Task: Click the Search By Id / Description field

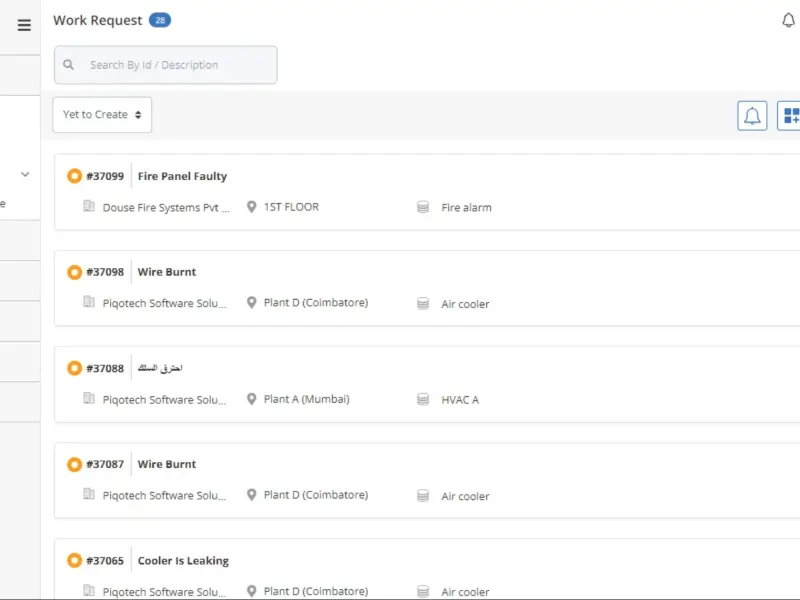Action: [x=166, y=65]
